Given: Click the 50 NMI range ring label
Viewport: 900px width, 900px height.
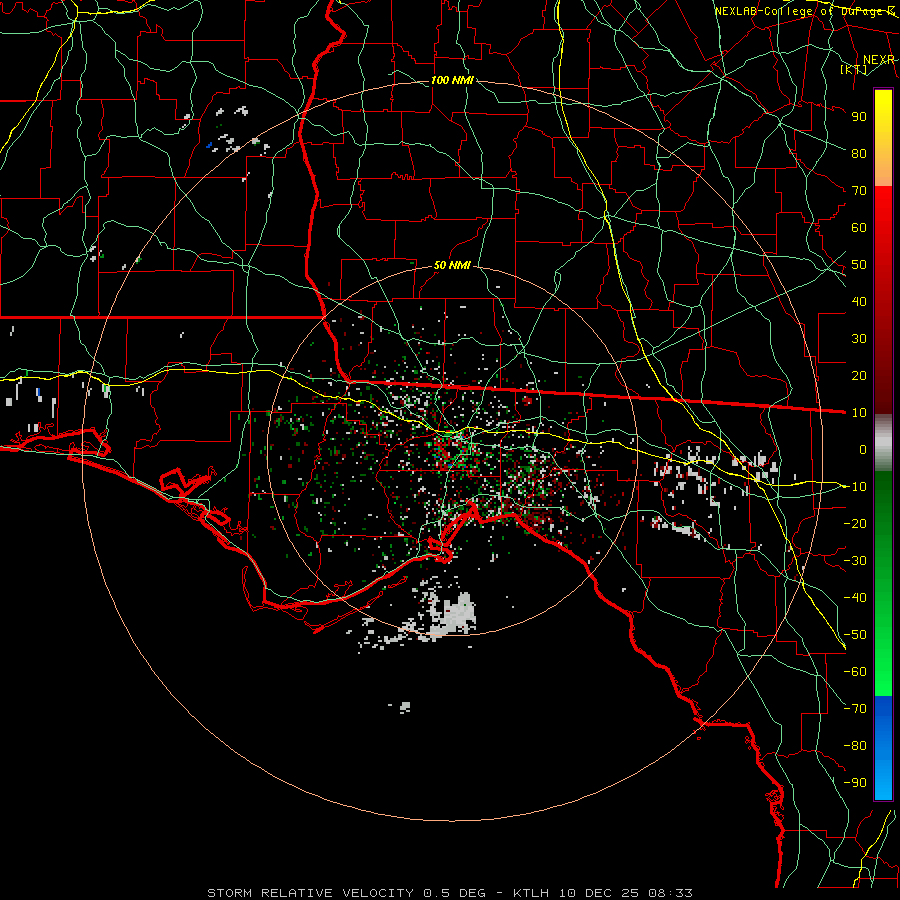Looking at the screenshot, I should [452, 265].
